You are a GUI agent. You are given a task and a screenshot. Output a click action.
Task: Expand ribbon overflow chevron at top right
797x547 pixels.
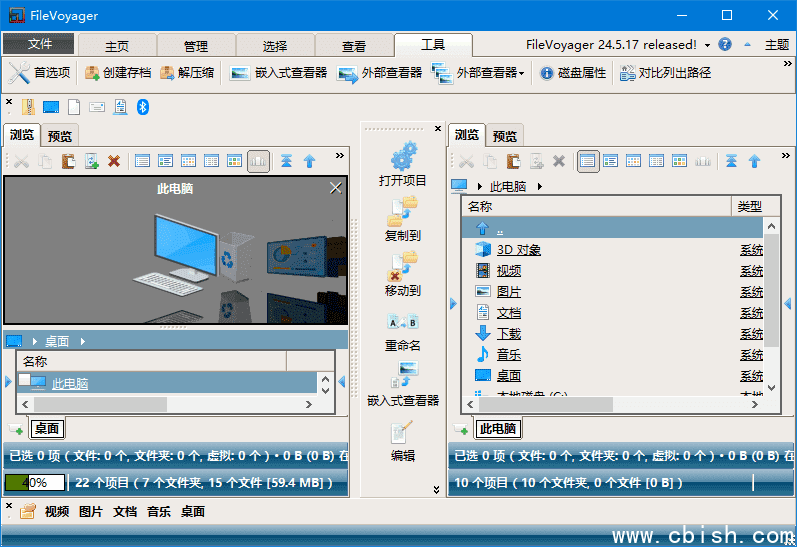787,64
